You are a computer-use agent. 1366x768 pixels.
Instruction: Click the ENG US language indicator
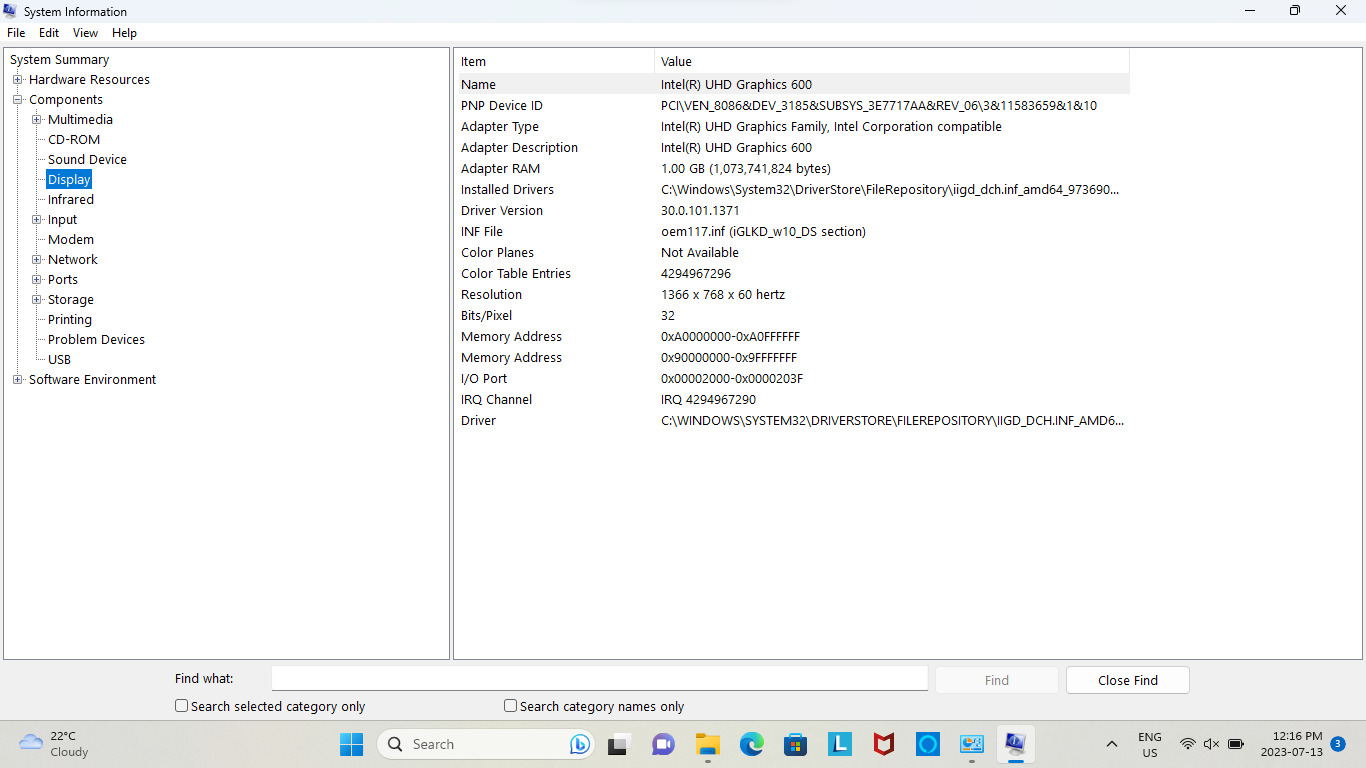pyautogui.click(x=1150, y=744)
